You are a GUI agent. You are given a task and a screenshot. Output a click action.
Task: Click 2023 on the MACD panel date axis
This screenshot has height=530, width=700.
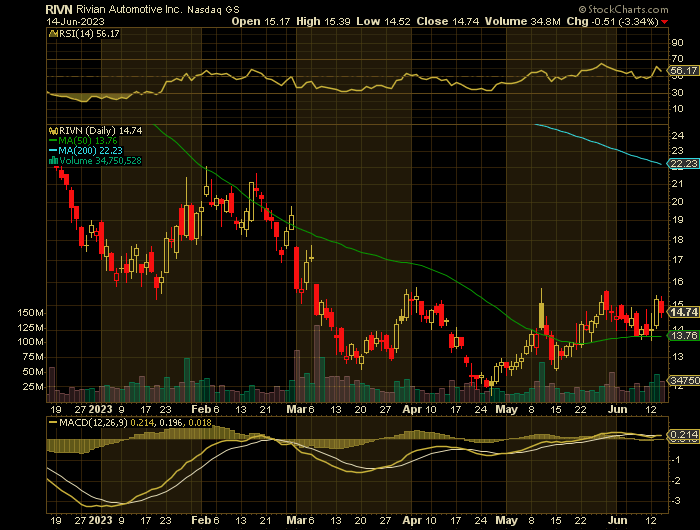[100, 520]
